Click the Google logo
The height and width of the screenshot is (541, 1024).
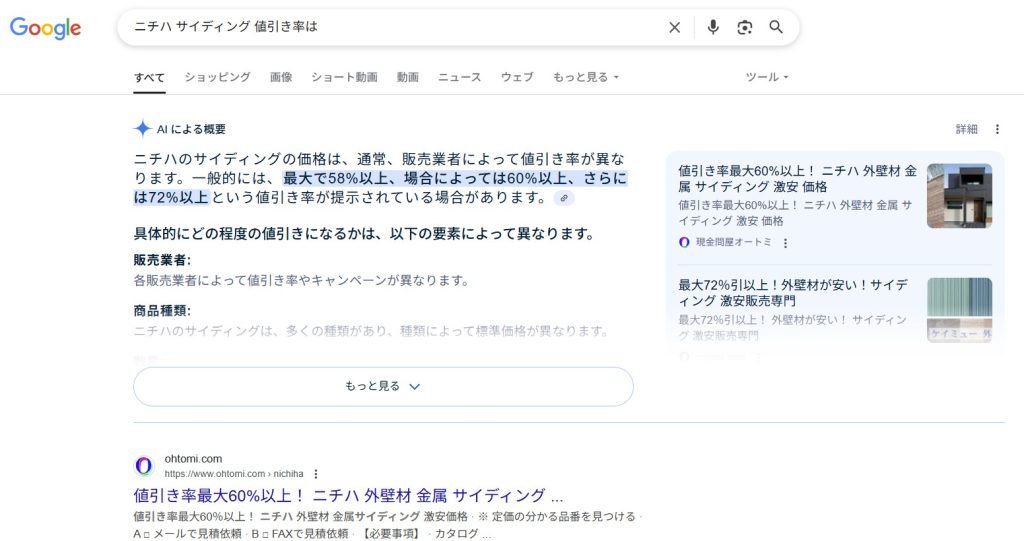(45, 27)
